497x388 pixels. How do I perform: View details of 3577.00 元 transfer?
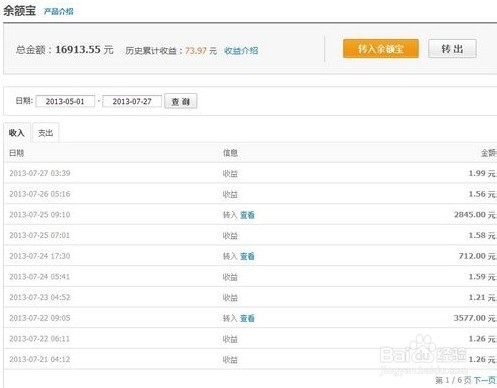247,318
